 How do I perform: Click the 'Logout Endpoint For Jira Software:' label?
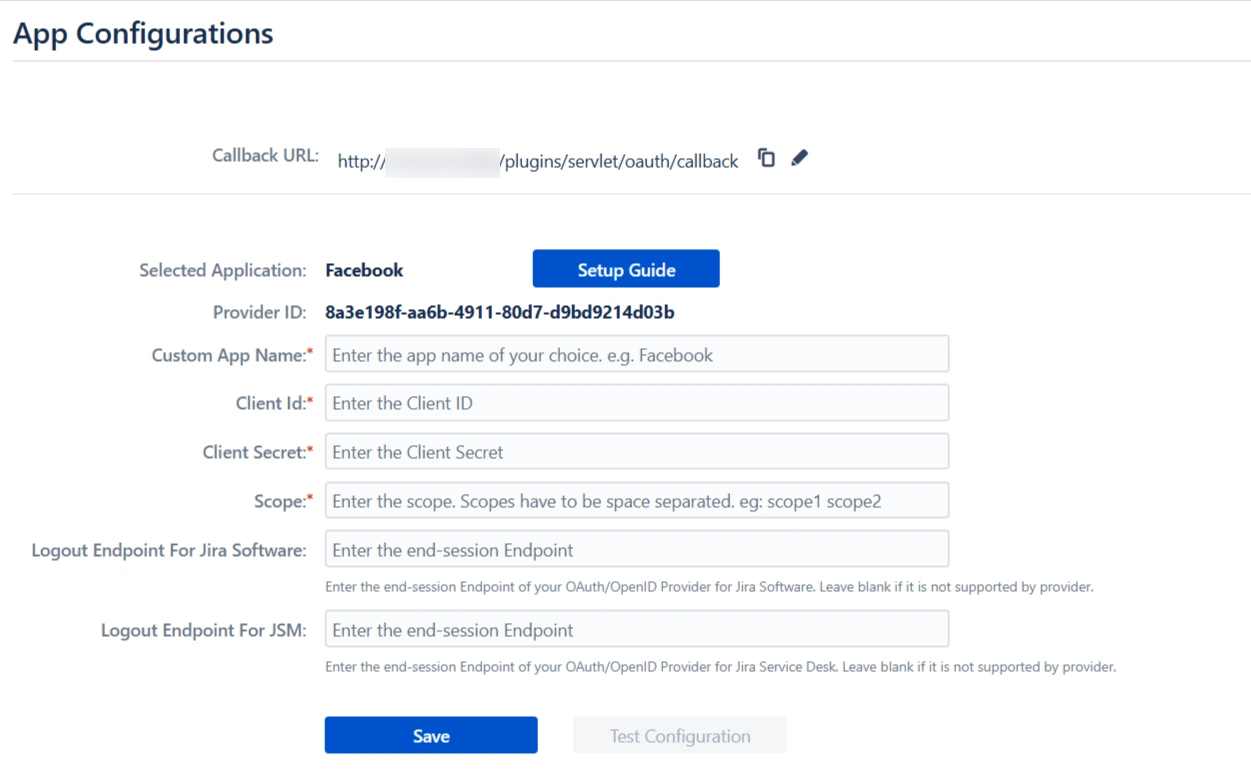click(169, 550)
